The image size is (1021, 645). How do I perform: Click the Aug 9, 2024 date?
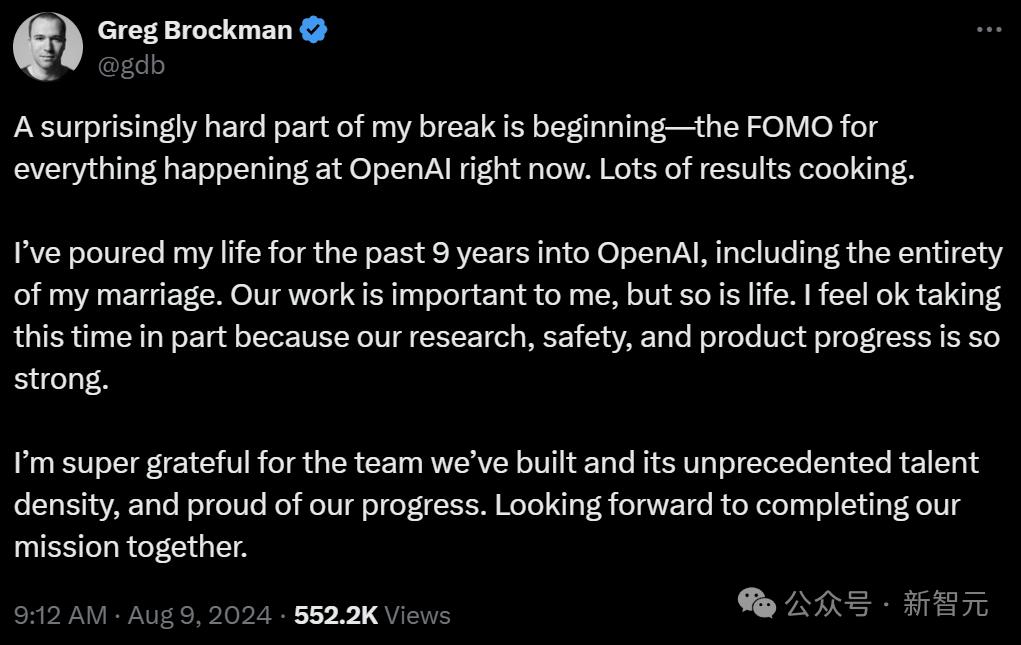click(200, 615)
